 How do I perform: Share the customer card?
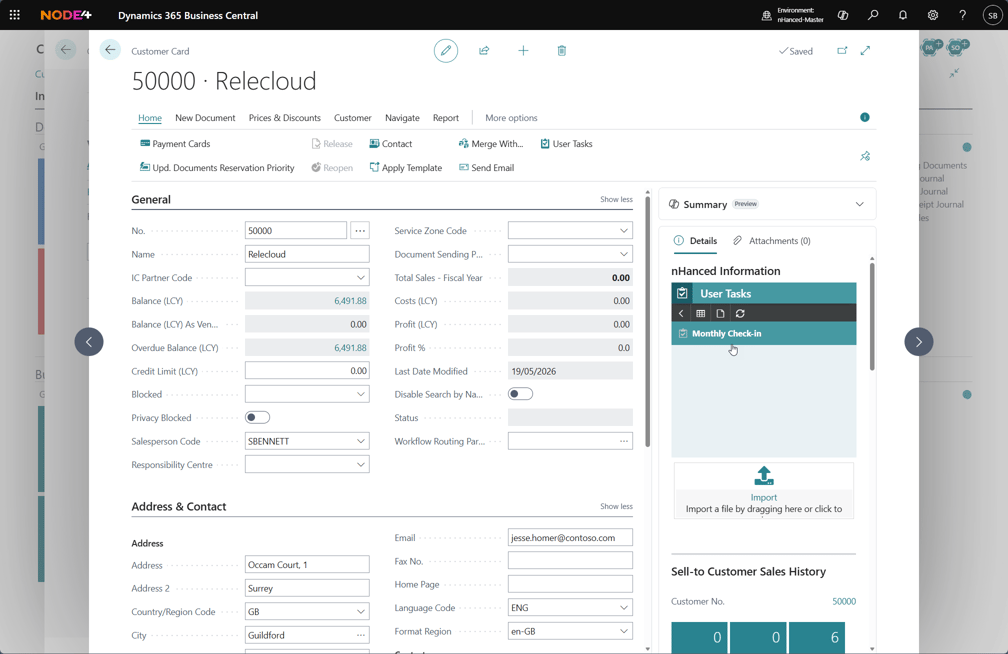(x=484, y=50)
